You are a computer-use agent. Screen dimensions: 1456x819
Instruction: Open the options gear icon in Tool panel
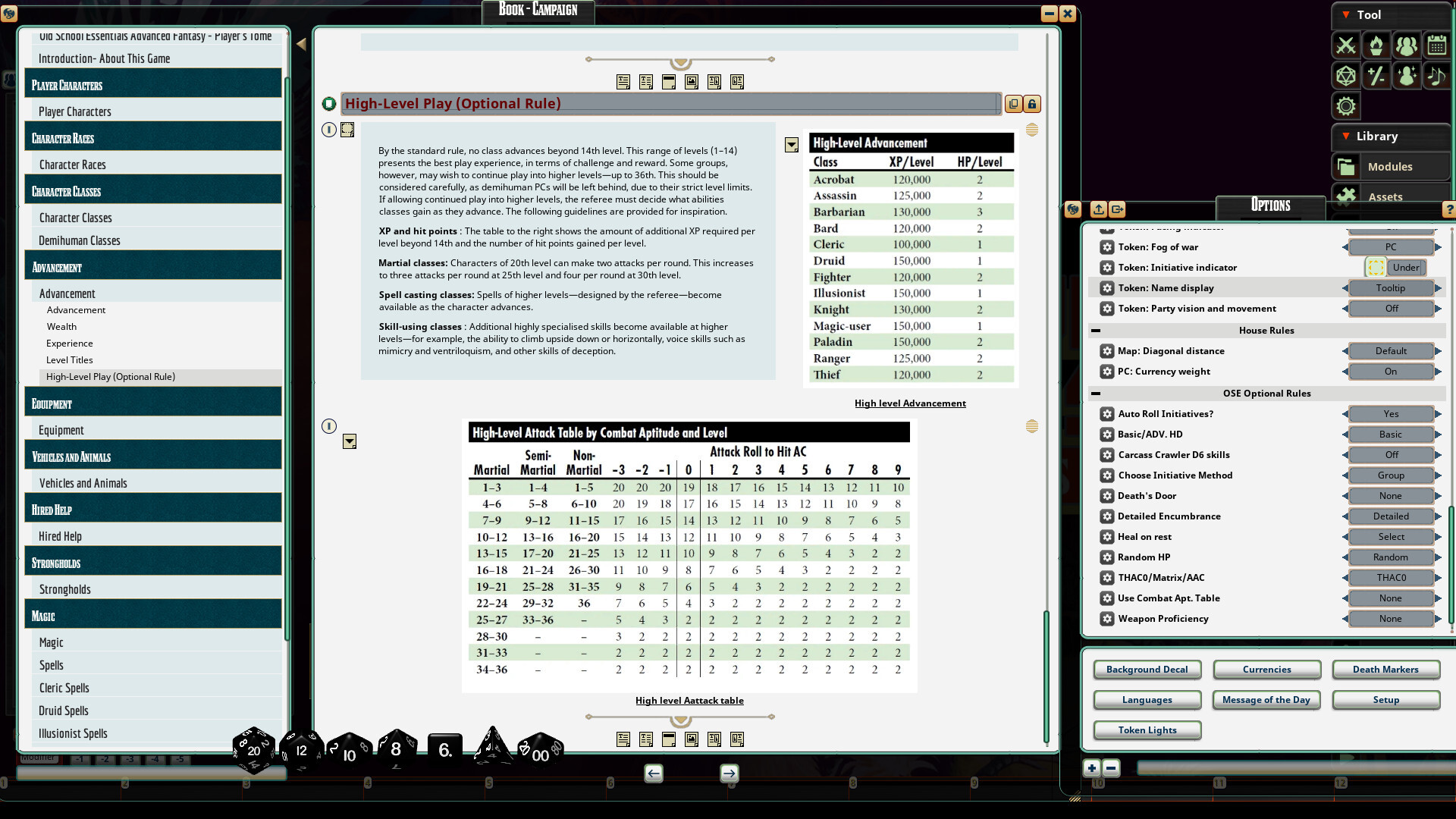point(1346,106)
